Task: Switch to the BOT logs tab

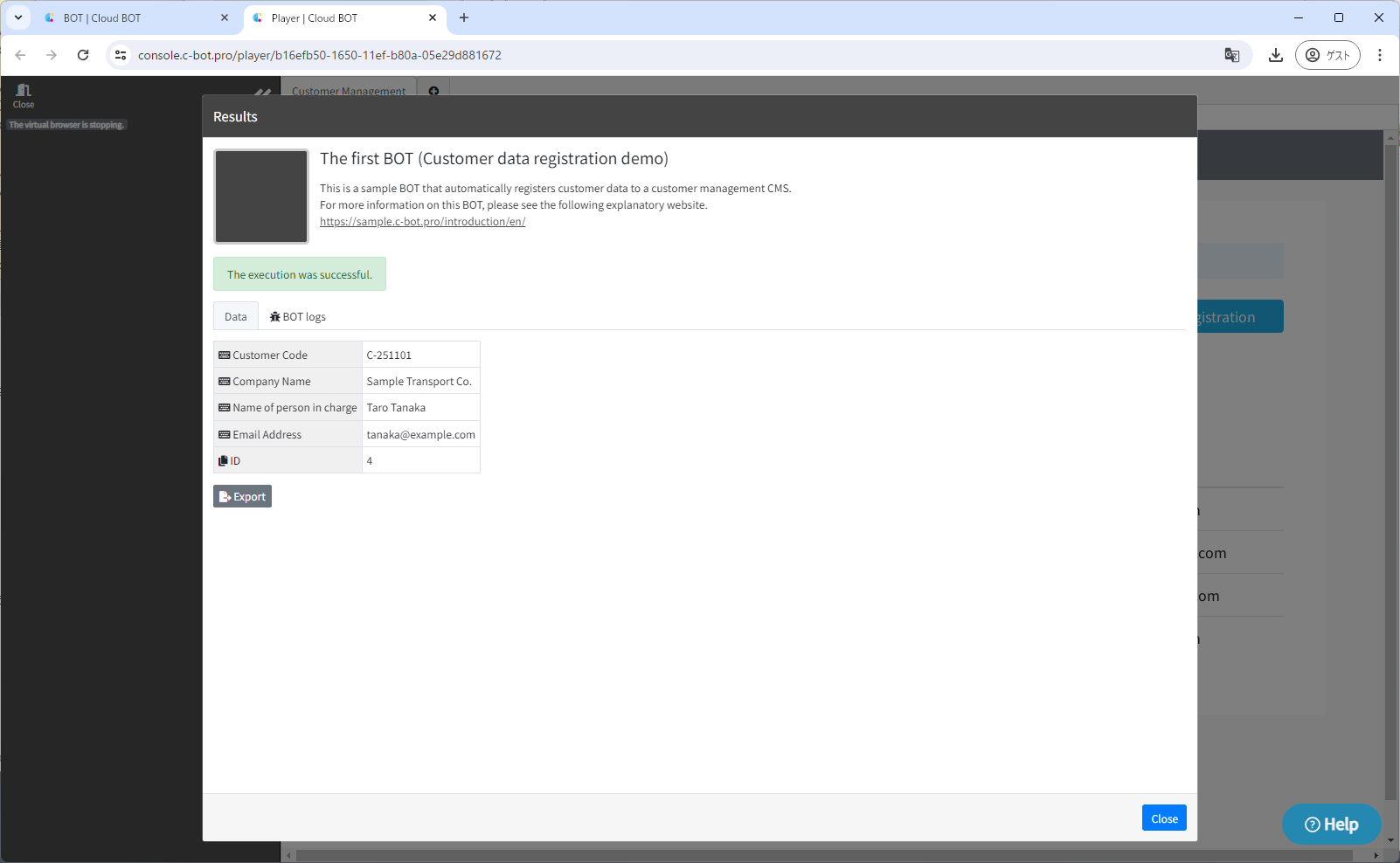Action: click(298, 316)
